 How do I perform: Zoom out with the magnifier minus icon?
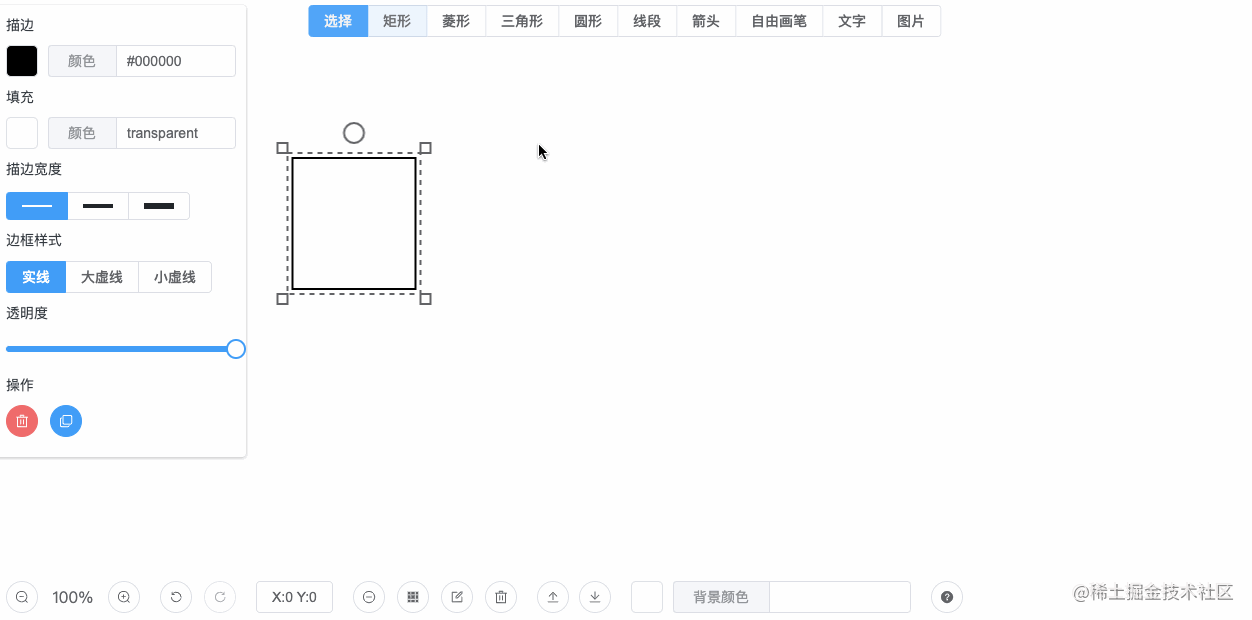[x=22, y=597]
